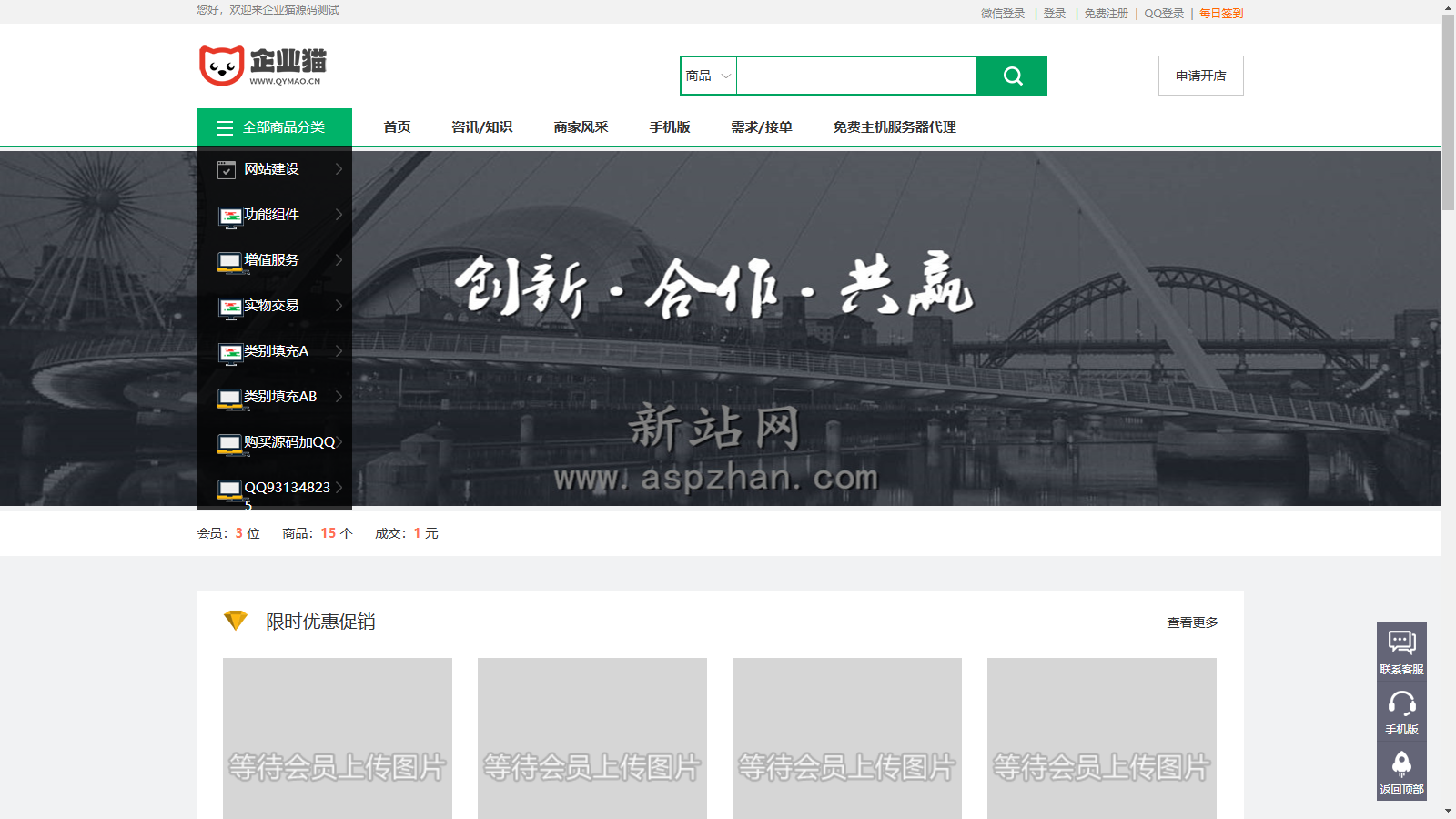Expand the 功能组件 category arrow
The height and width of the screenshot is (819, 1456).
tap(339, 214)
